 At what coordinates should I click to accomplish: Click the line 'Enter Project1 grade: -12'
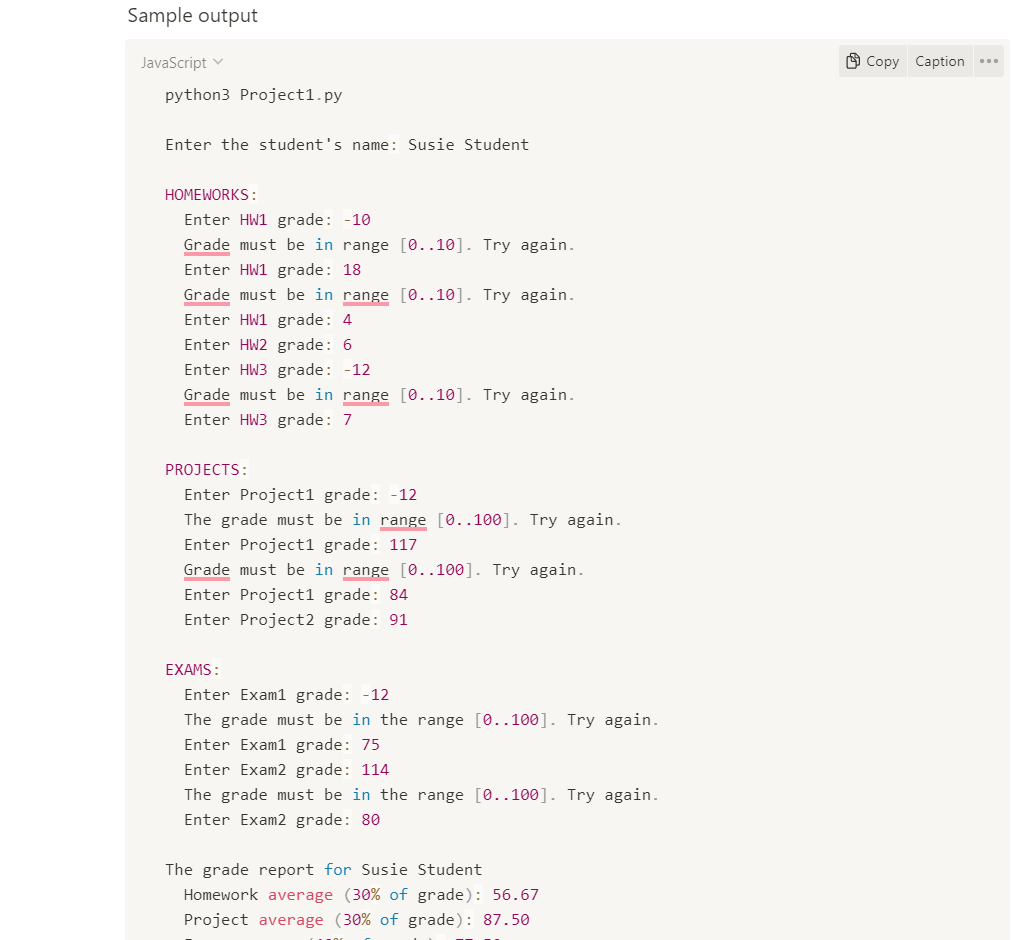pos(301,495)
